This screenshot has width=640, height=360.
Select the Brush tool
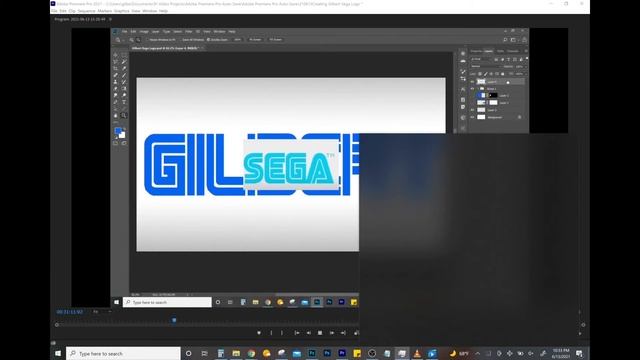coord(124,75)
